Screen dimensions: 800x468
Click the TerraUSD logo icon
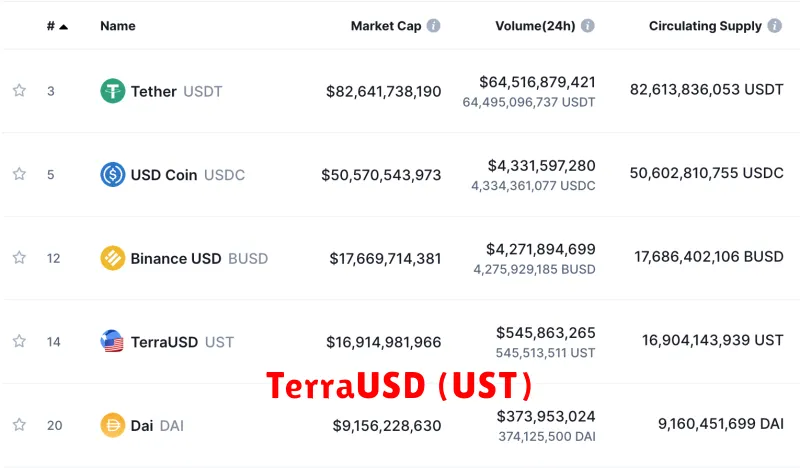coord(112,341)
